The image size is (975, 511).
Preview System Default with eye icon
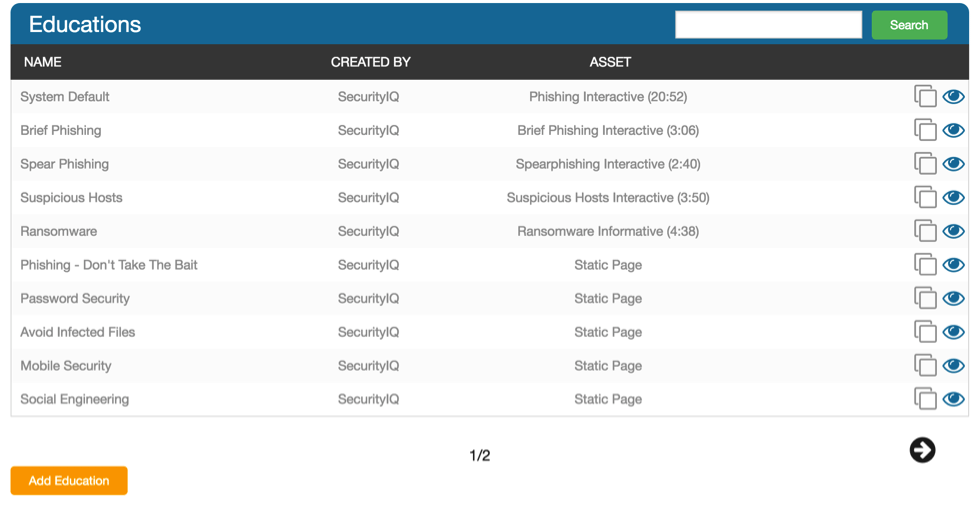953,97
